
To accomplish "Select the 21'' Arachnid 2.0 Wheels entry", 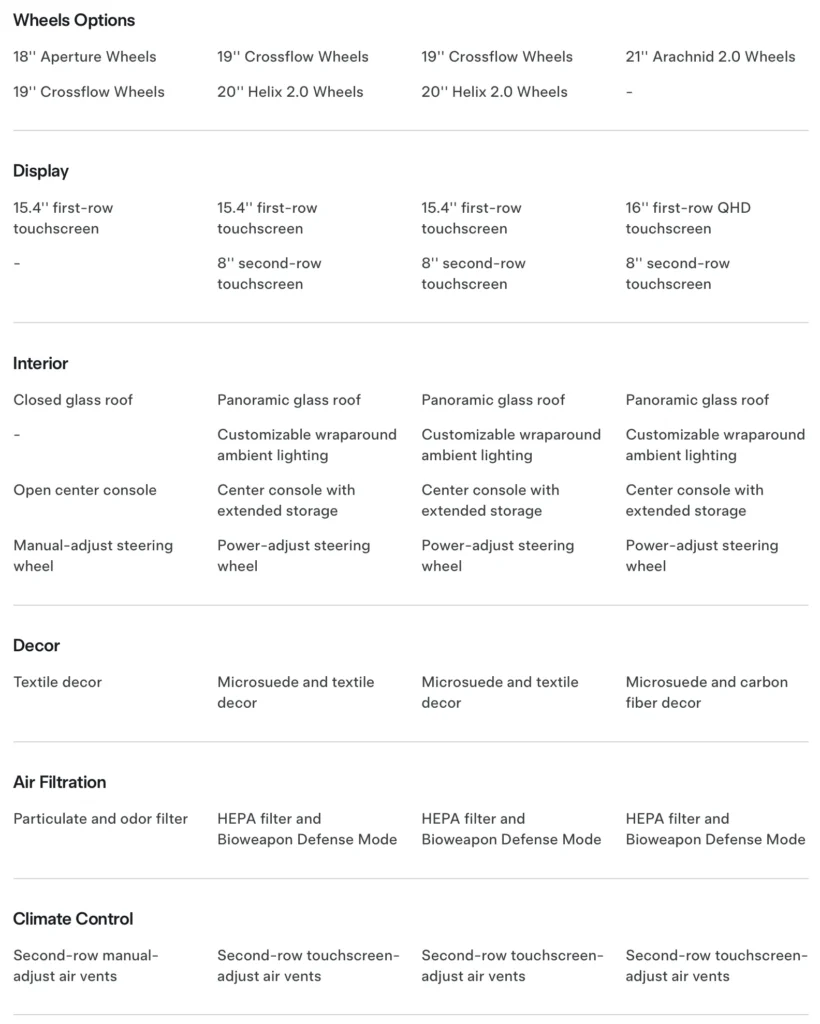I will pyautogui.click(x=710, y=57).
